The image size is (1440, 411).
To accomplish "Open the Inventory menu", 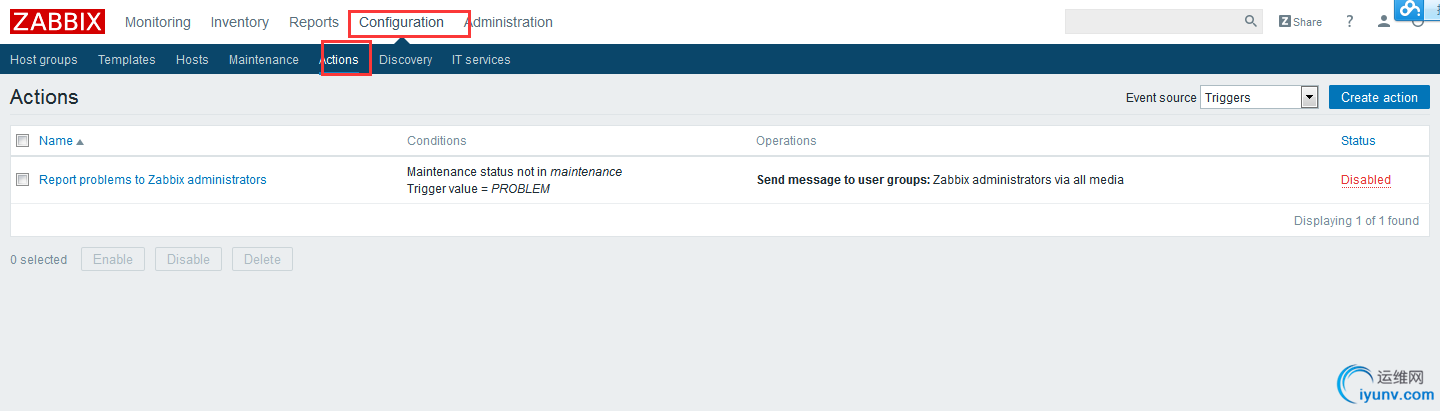I will (x=239, y=22).
